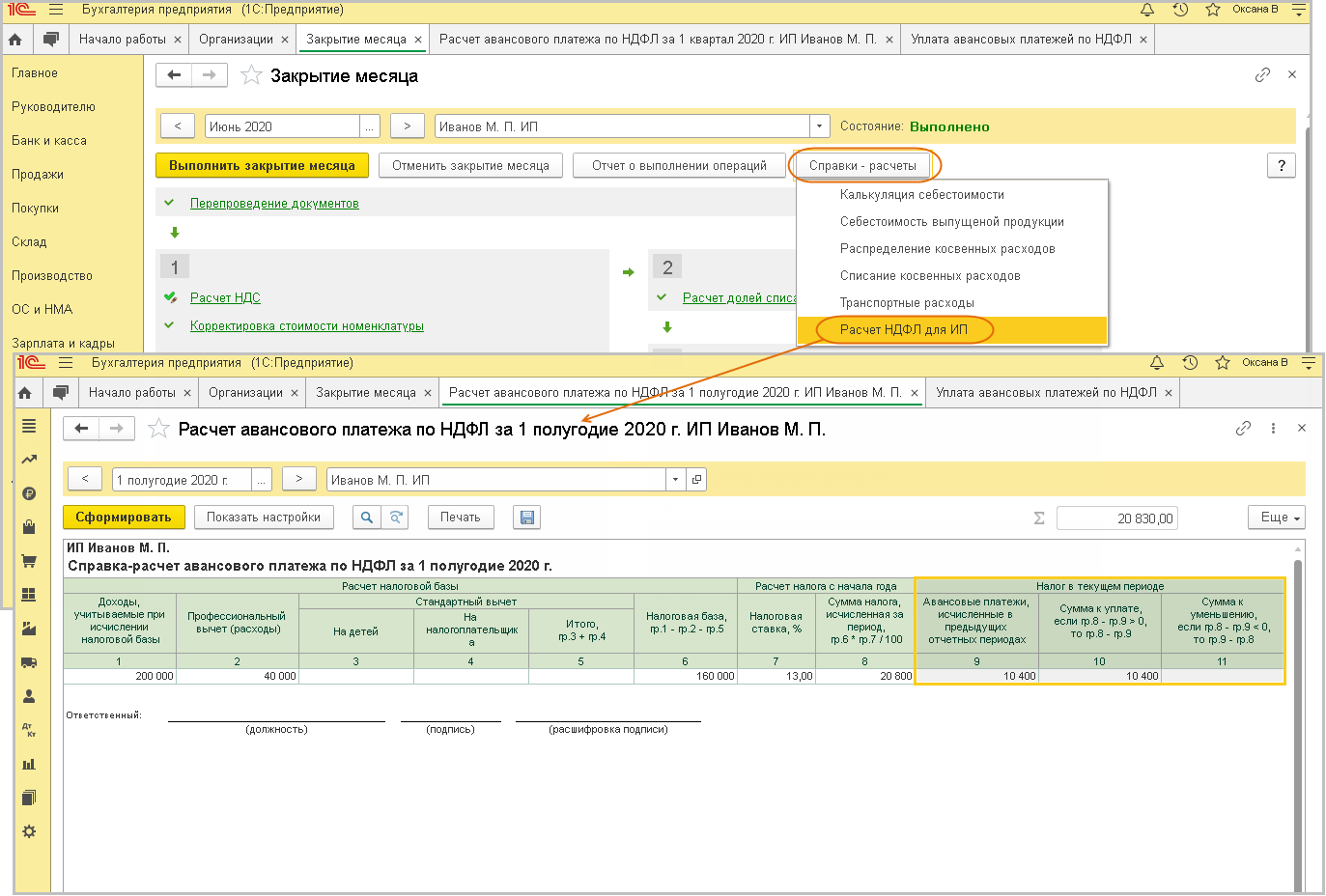Go to next period right of 1 полугодие 2020 г.
The height and width of the screenshot is (896, 1326).
[x=299, y=480]
